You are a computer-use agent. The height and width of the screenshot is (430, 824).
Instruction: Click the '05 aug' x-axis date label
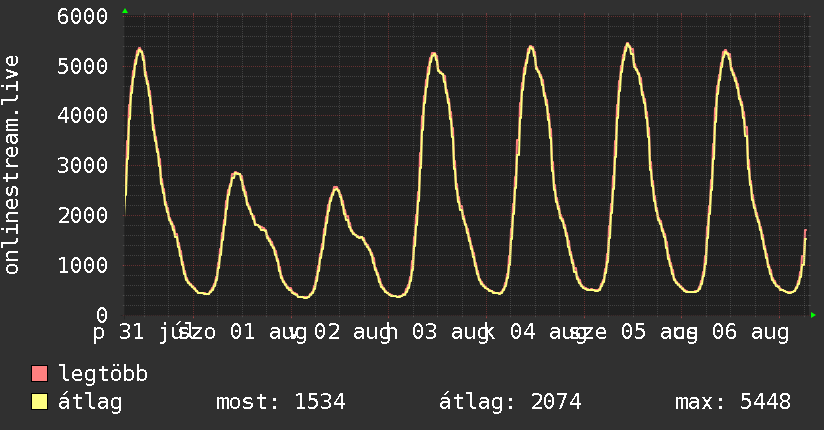(x=659, y=333)
